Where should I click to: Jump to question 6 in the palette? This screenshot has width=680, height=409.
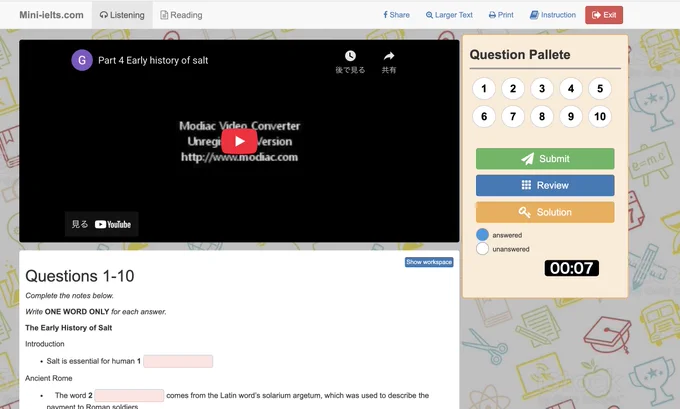coord(484,116)
